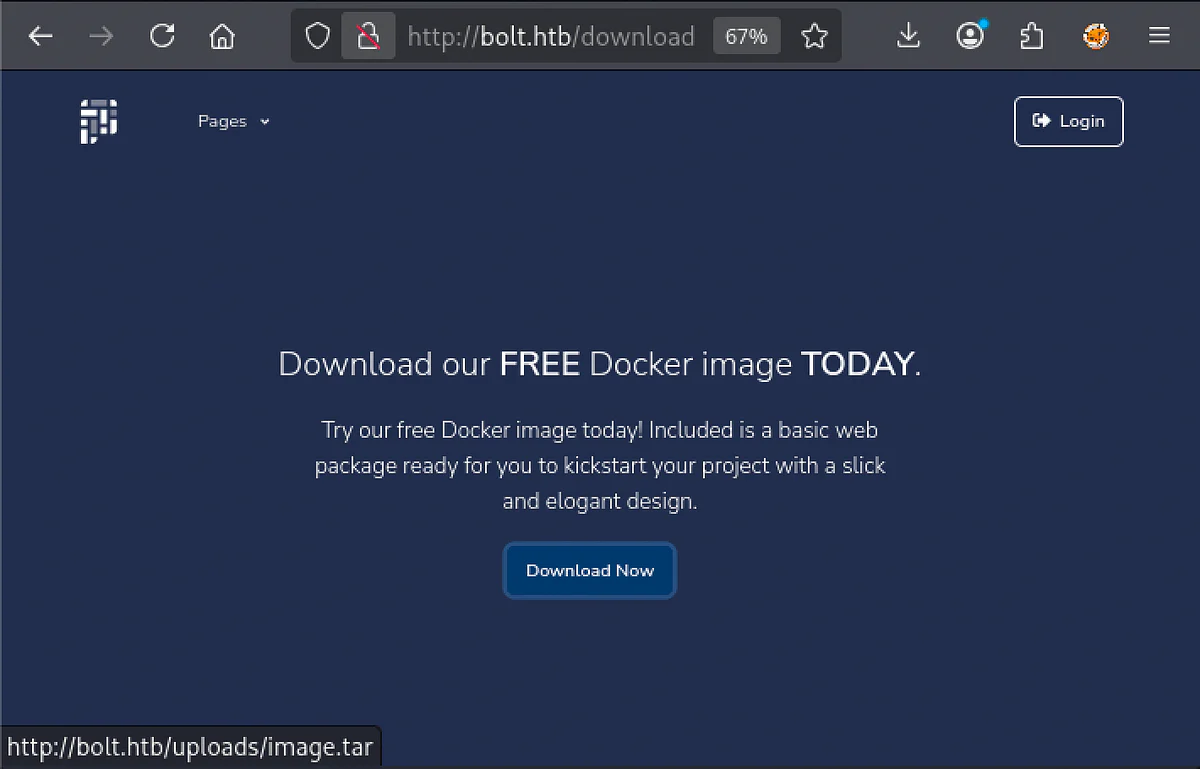Click the Bolt site logo
This screenshot has width=1200, height=769.
coord(99,121)
